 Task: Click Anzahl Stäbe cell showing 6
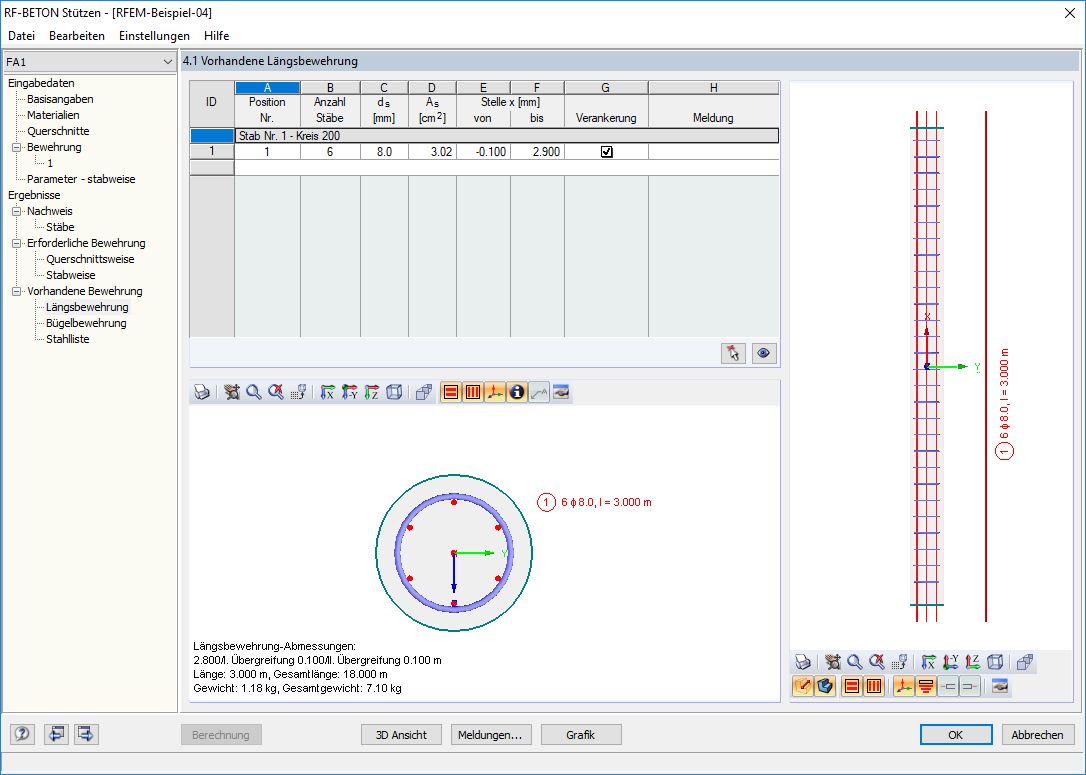330,152
